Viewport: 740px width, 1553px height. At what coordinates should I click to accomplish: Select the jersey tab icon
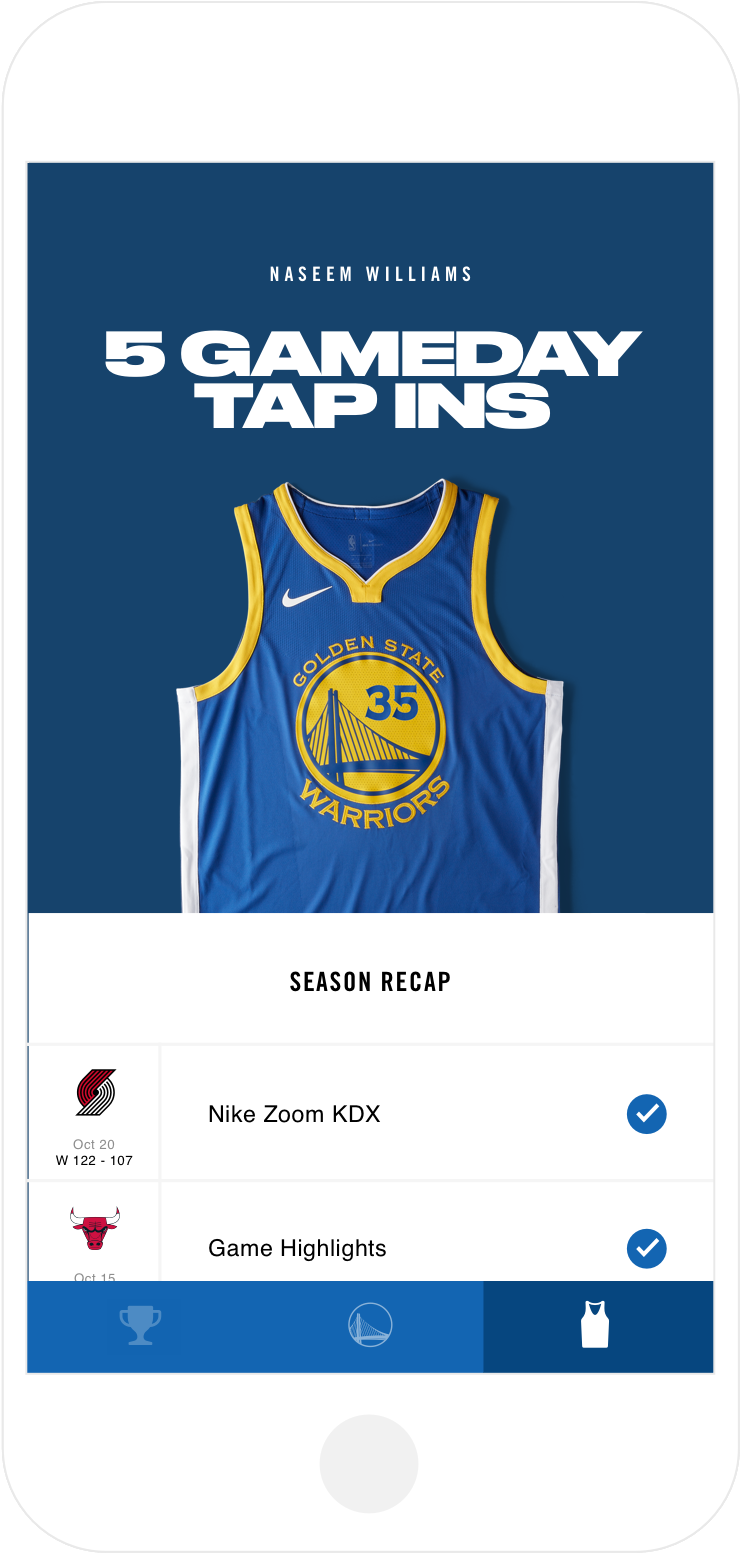[595, 1325]
